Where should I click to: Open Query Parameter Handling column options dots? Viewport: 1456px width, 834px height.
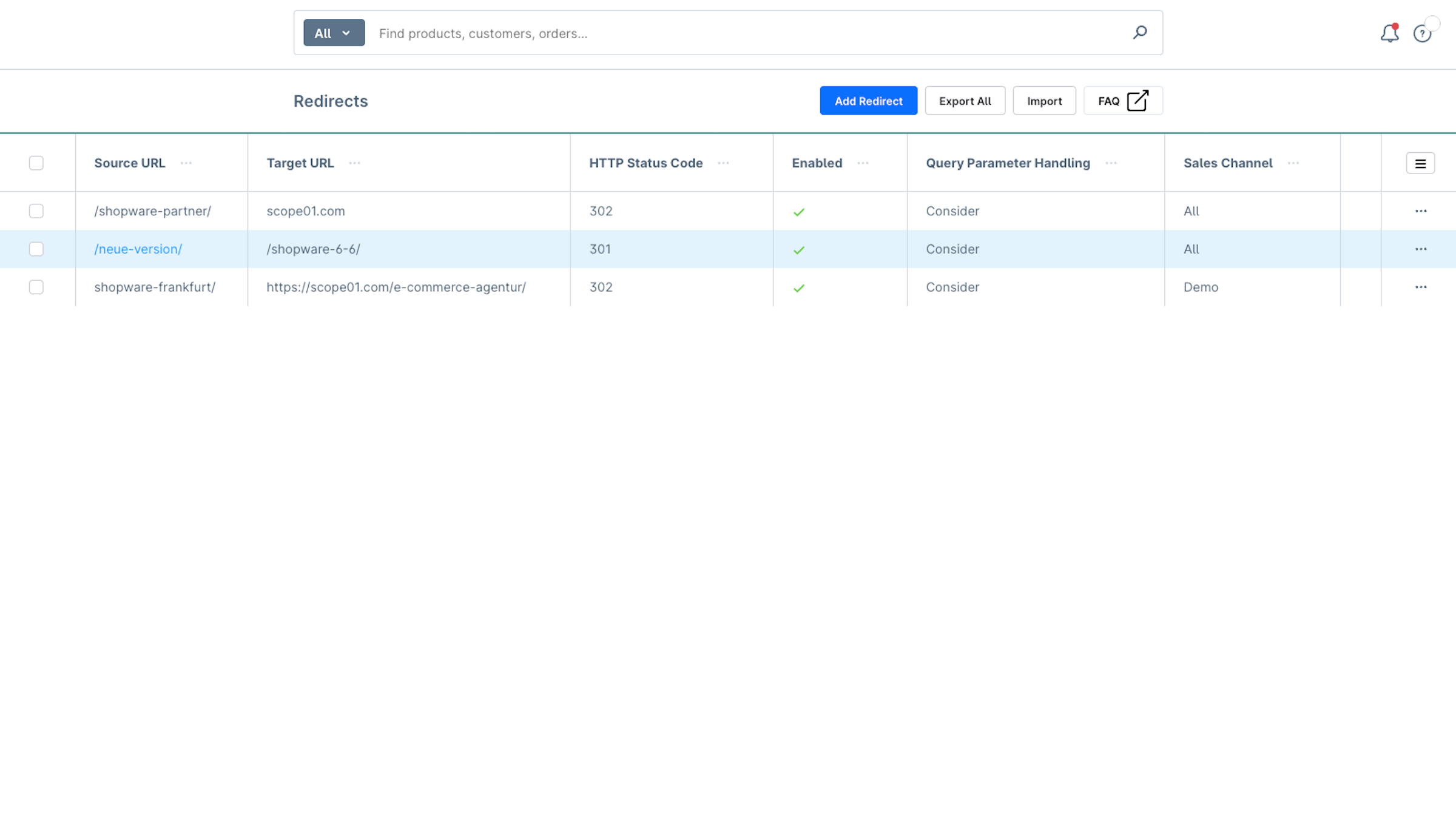pyautogui.click(x=1111, y=163)
